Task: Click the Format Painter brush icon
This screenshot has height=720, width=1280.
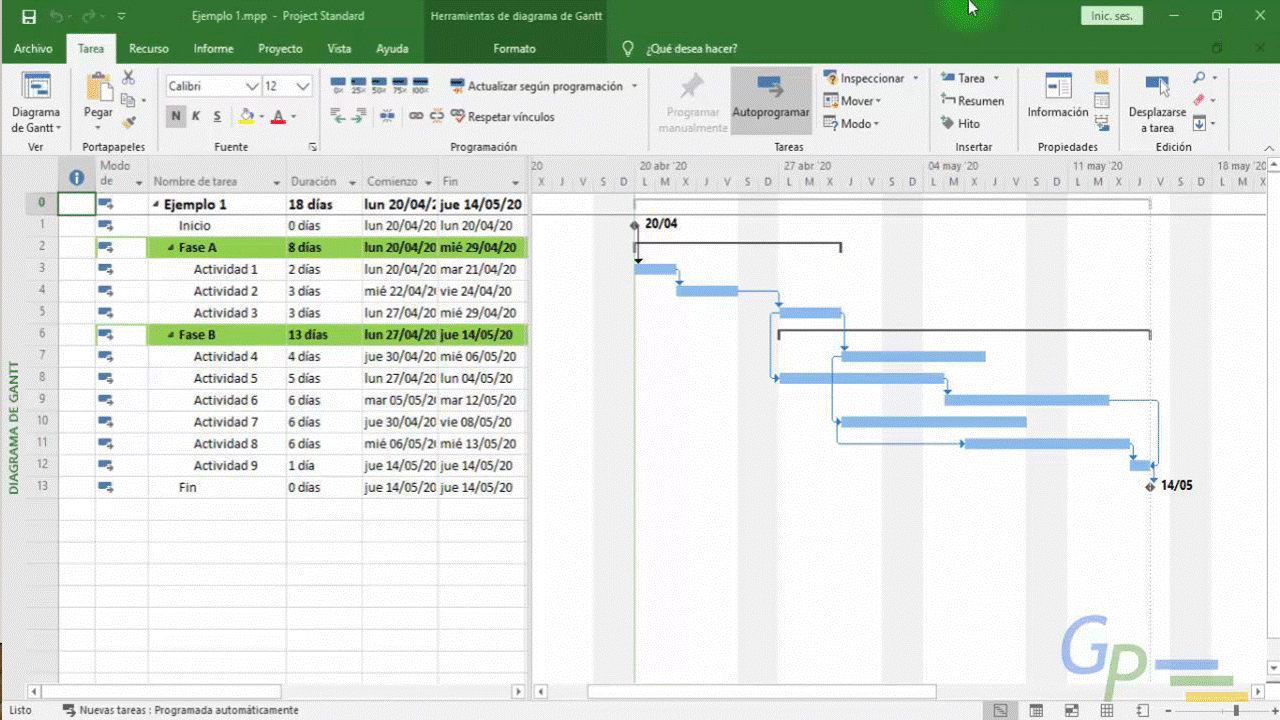Action: coord(128,123)
